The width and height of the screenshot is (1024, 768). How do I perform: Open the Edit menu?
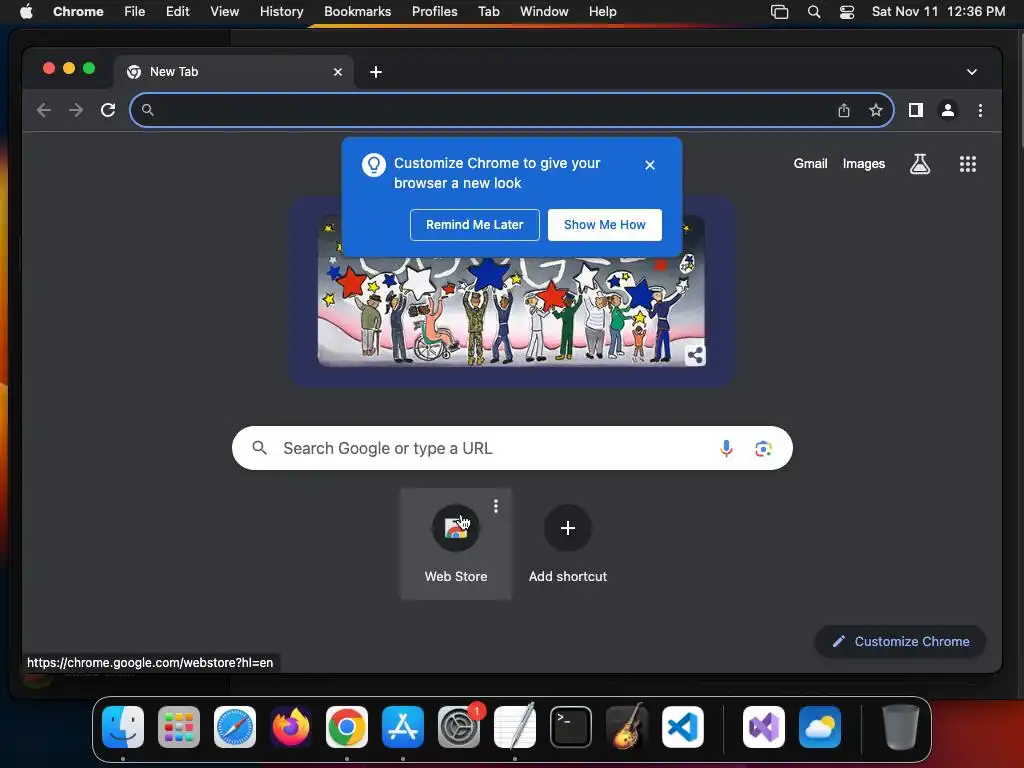click(x=178, y=11)
